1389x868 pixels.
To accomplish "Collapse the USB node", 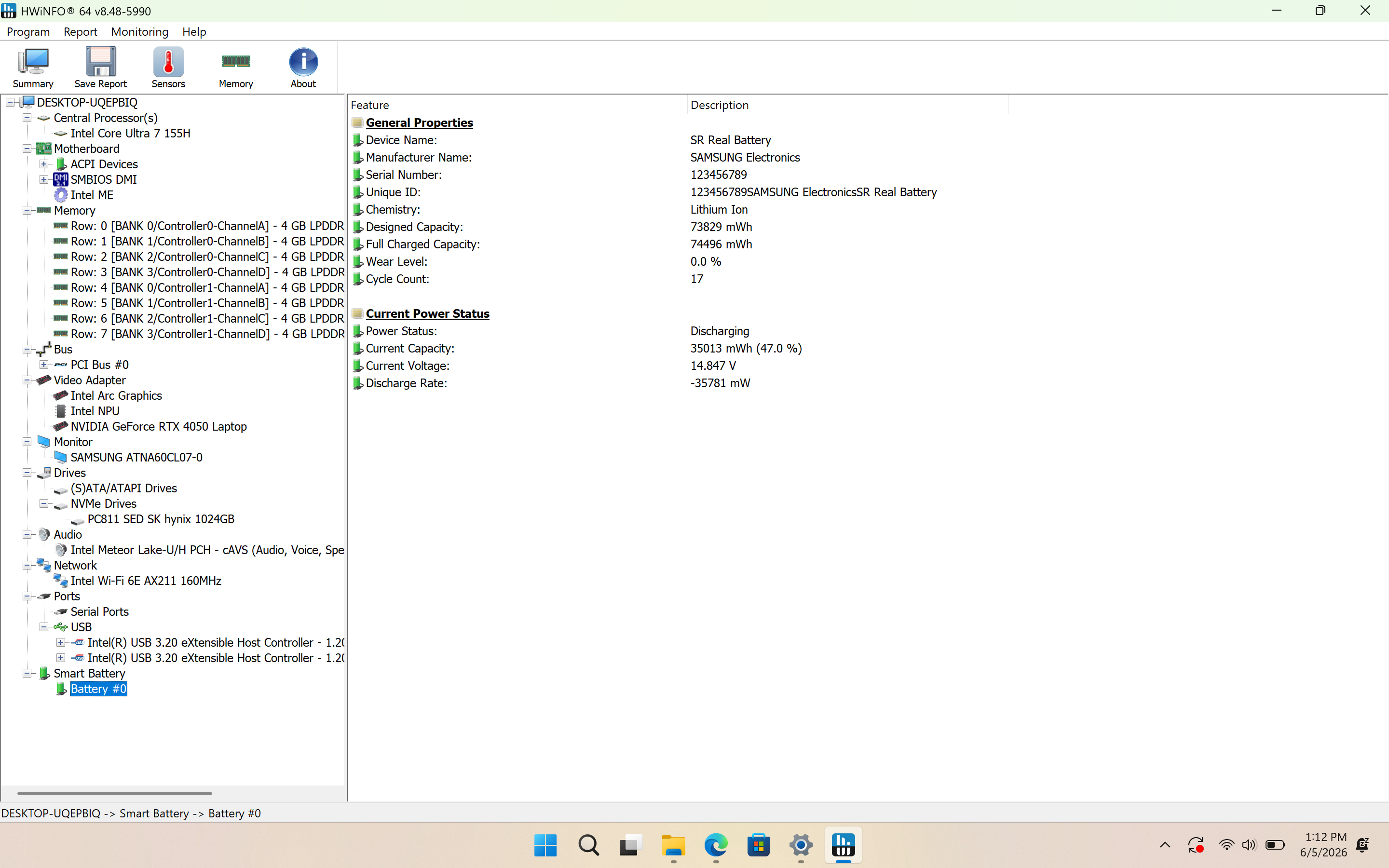I will pyautogui.click(x=43, y=627).
